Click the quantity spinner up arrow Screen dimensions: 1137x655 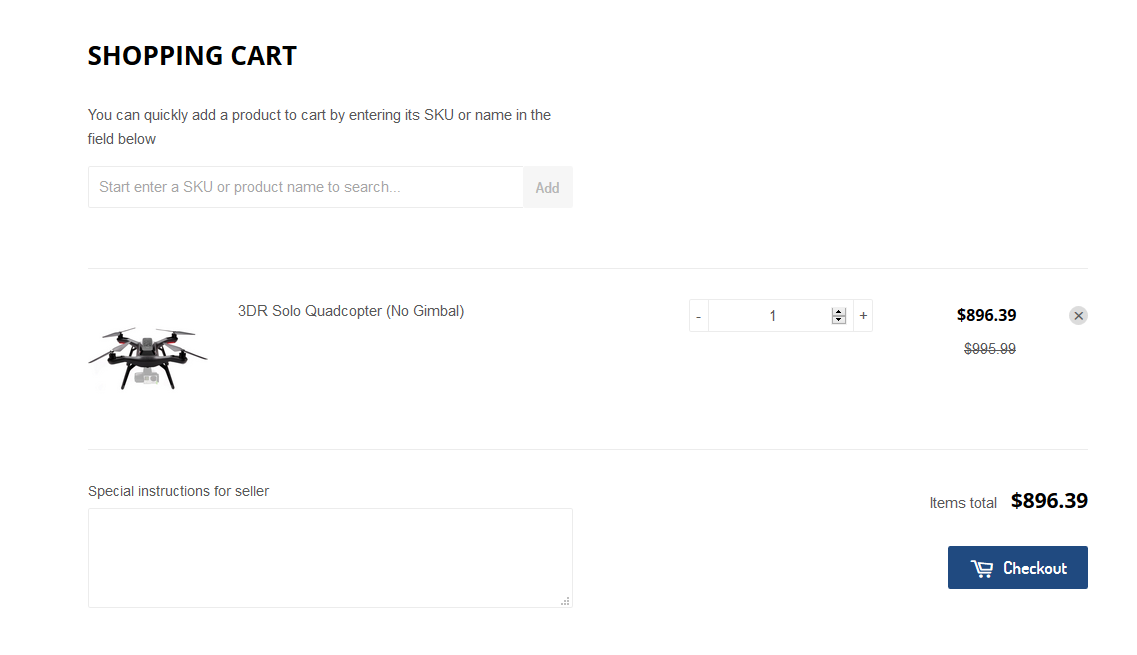click(x=839, y=312)
